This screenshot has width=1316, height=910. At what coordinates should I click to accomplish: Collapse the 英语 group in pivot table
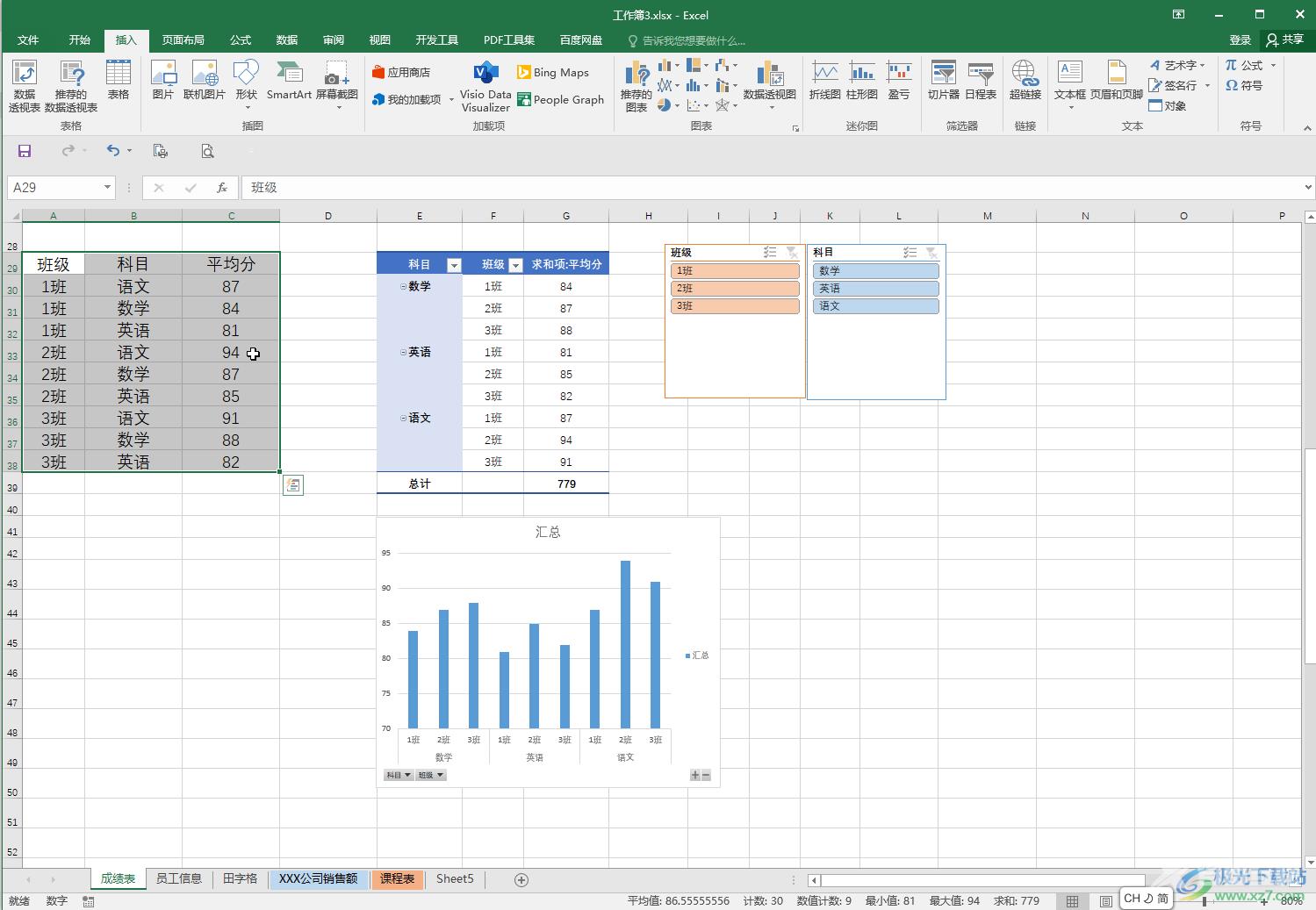coord(404,353)
